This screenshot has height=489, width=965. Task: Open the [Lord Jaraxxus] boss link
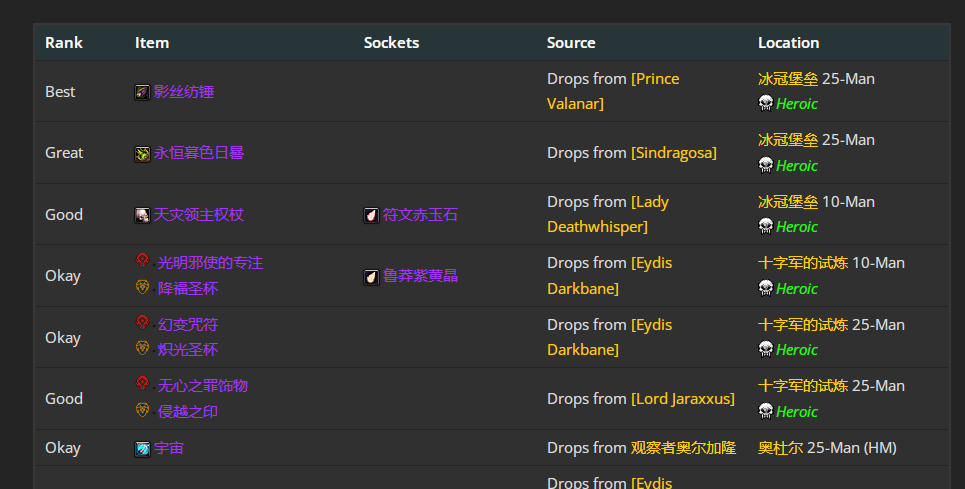[x=683, y=399]
